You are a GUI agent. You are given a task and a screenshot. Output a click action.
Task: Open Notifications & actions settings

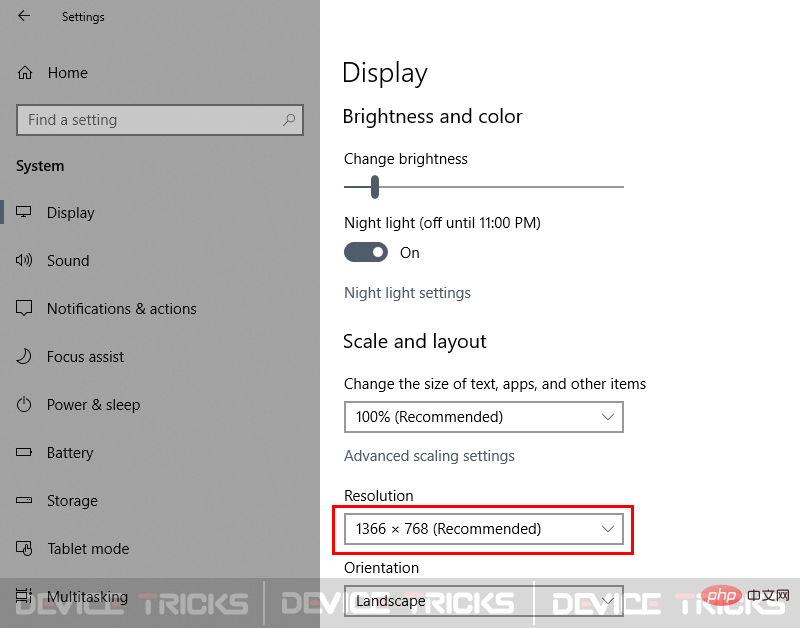coord(121,309)
